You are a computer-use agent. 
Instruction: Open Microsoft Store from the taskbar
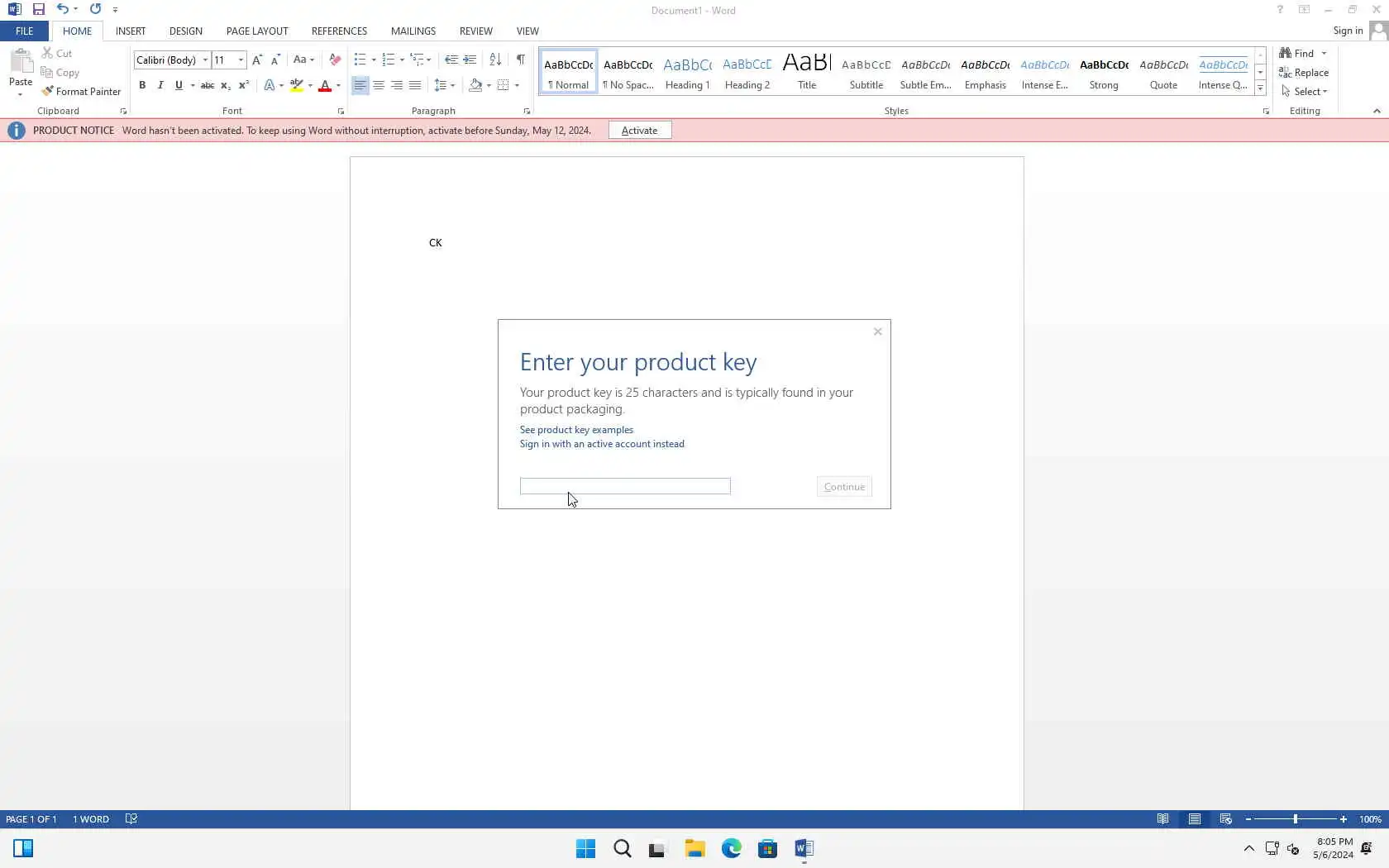767,849
